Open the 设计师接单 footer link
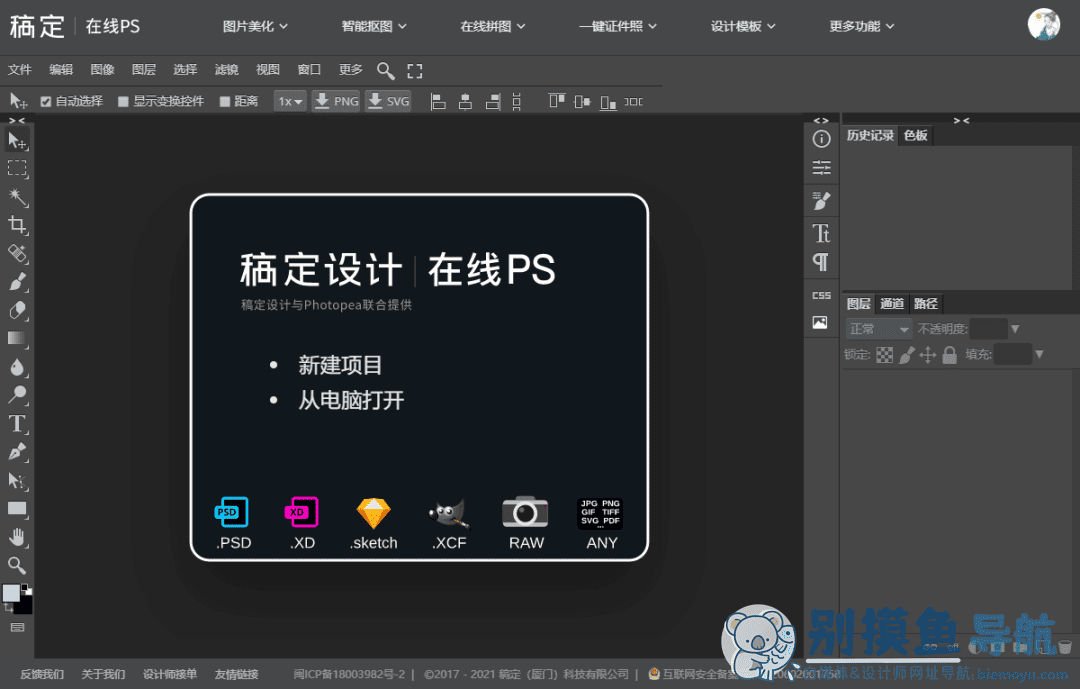1080x689 pixels. coord(170,674)
